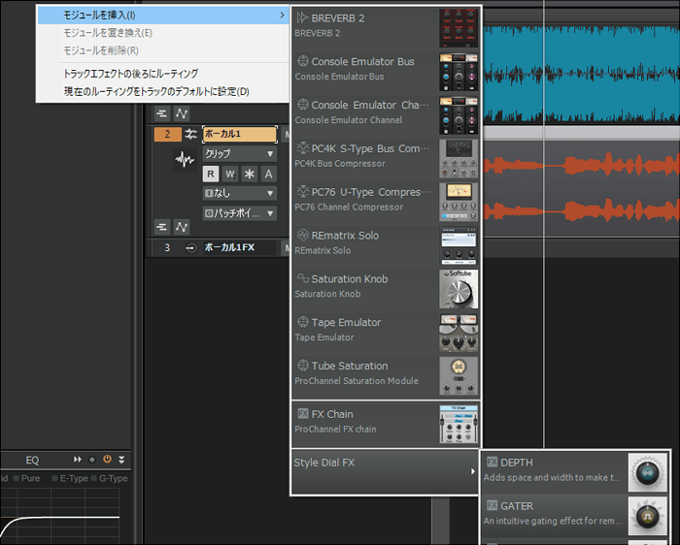Insert the Saturation Knob module
This screenshot has width=680, height=545.
click(386, 289)
